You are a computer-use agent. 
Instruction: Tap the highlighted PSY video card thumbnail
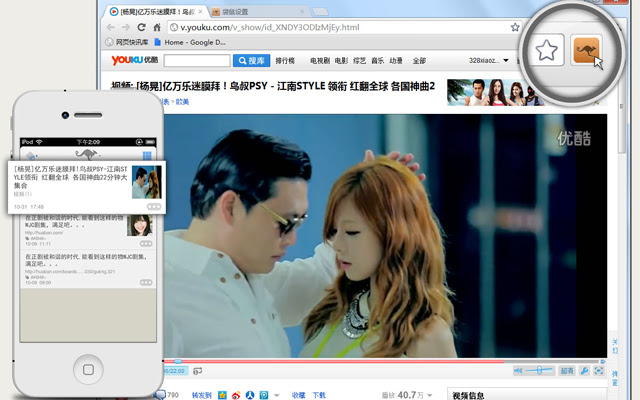click(x=147, y=182)
